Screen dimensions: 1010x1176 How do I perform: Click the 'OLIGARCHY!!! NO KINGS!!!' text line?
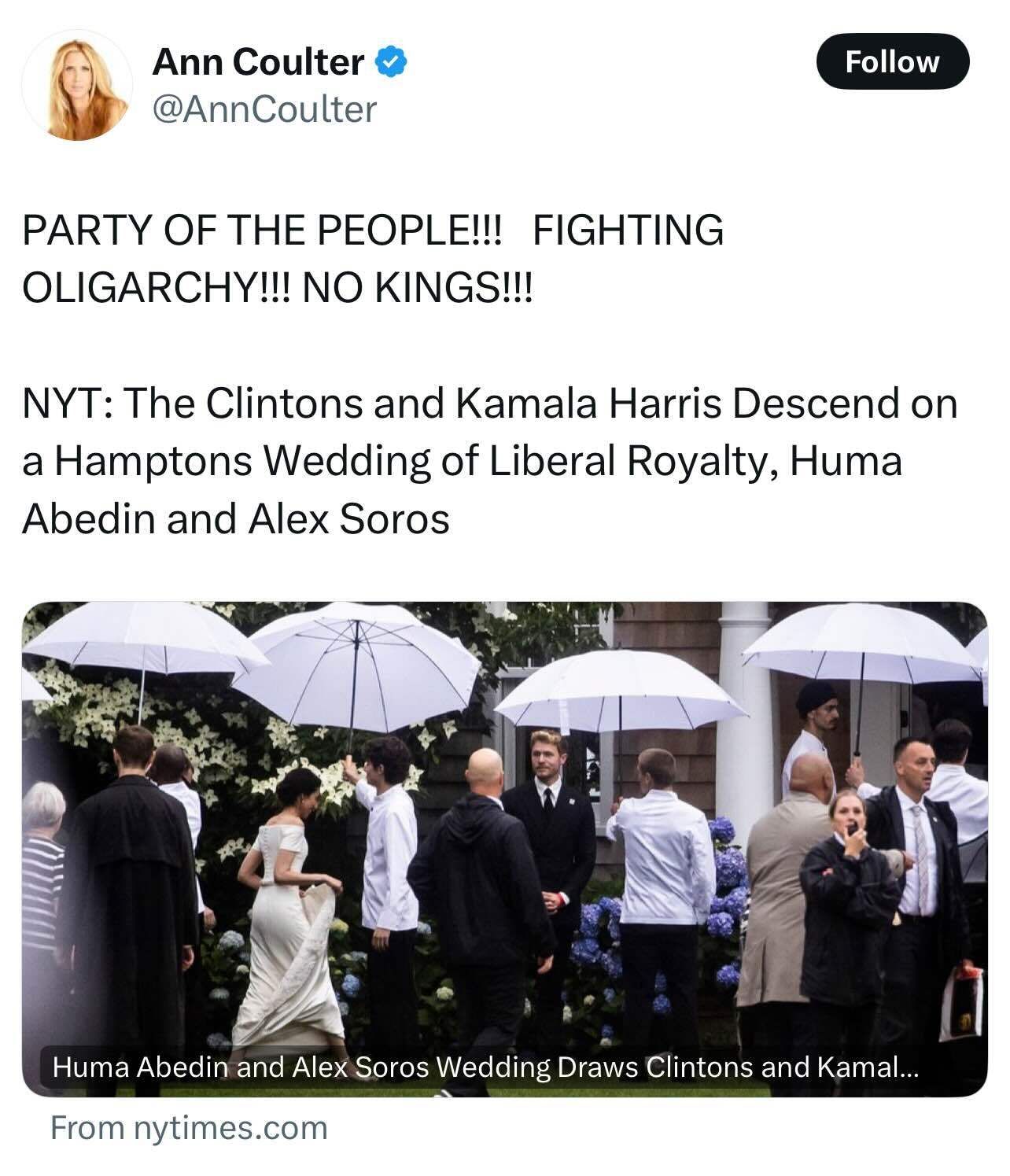coord(278,288)
